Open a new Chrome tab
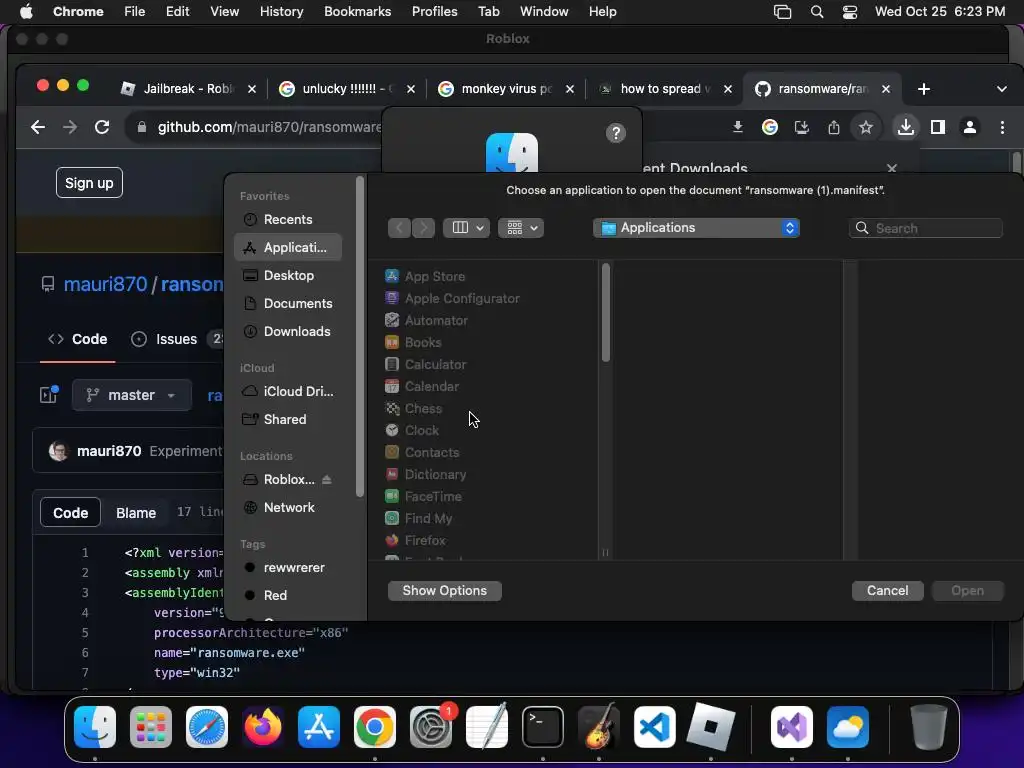The image size is (1024, 768). point(923,89)
